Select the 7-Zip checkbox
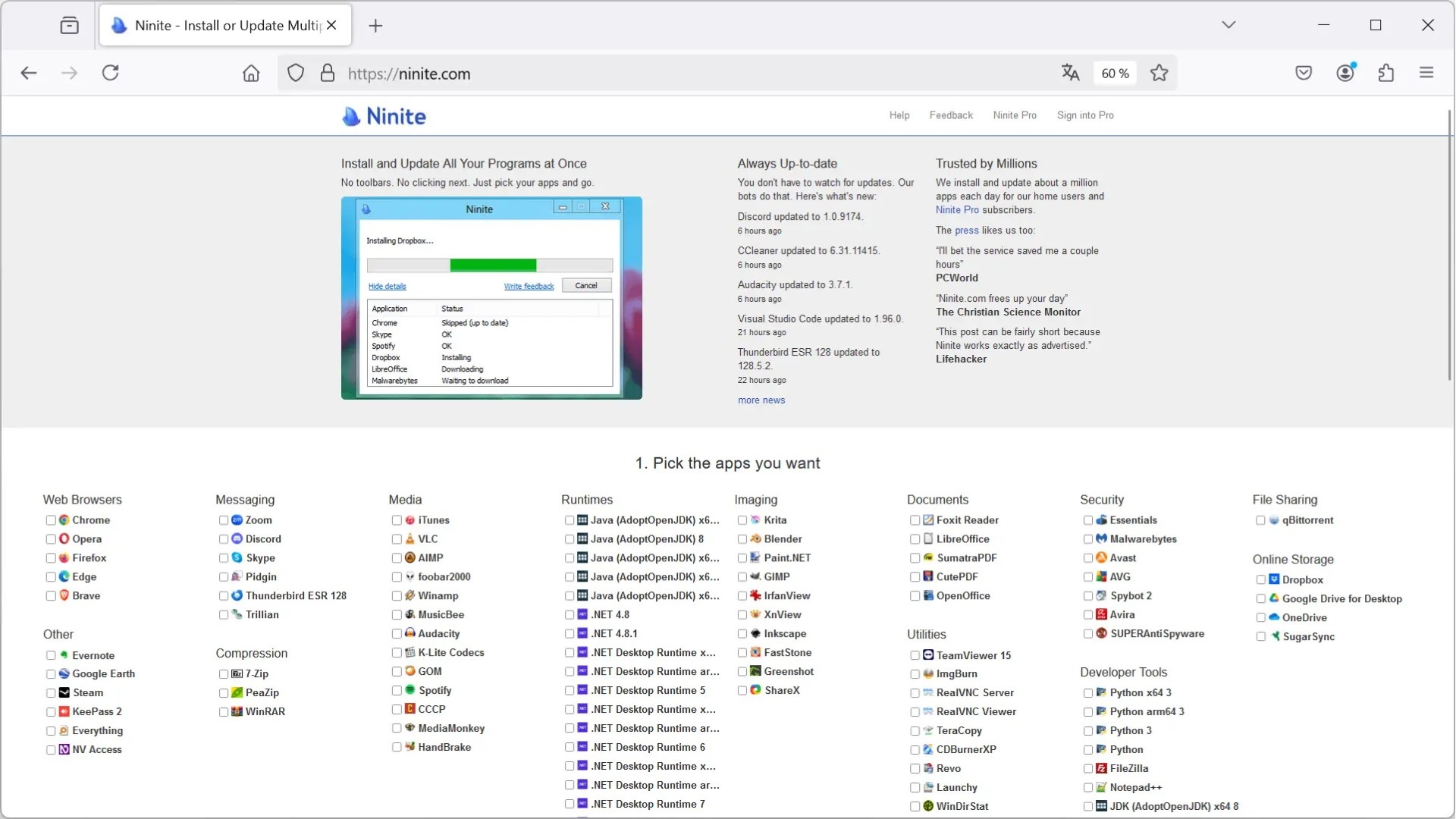The width and height of the screenshot is (1456, 819). point(224,674)
